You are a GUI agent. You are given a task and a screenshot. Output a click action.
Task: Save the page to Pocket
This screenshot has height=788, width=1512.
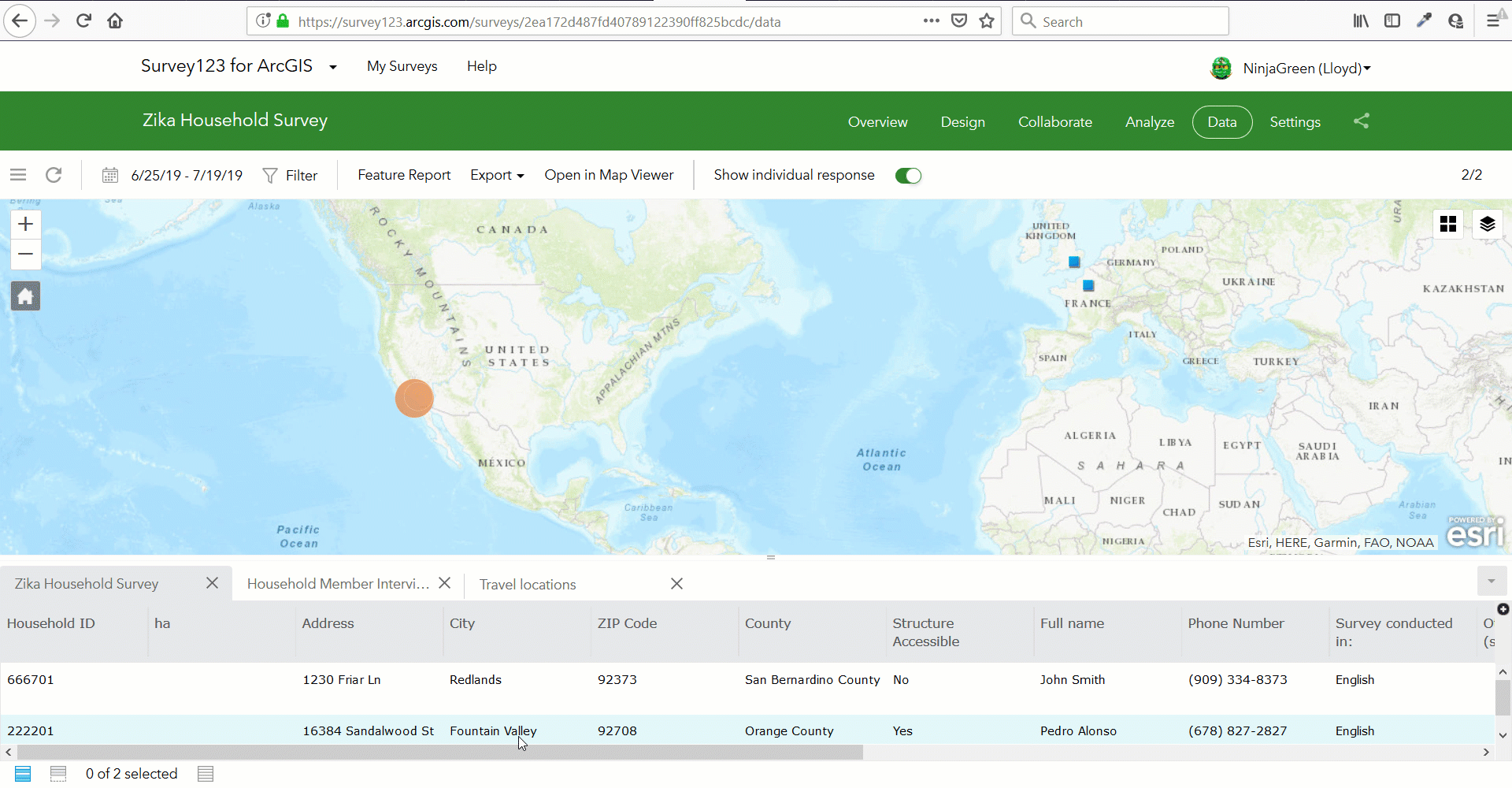(x=959, y=21)
